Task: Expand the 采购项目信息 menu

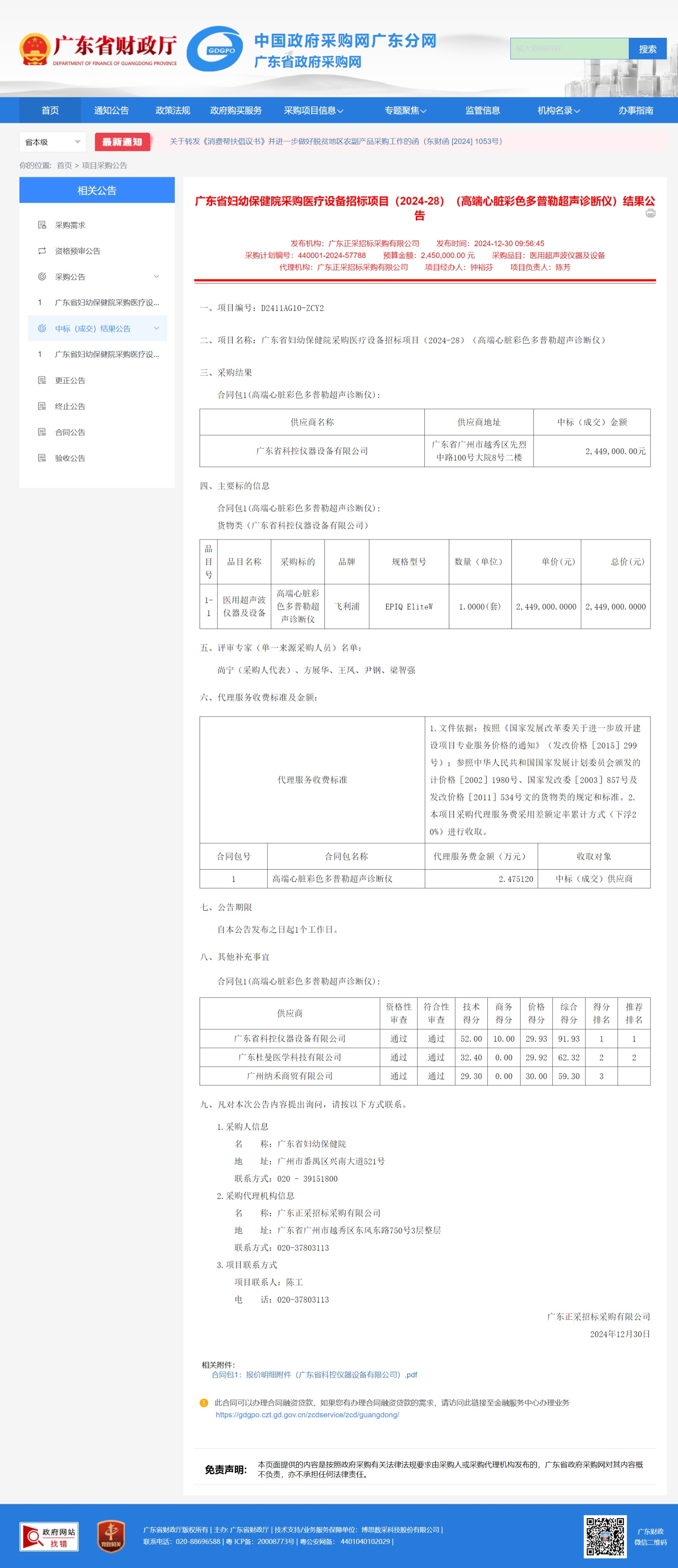Action: (x=313, y=110)
